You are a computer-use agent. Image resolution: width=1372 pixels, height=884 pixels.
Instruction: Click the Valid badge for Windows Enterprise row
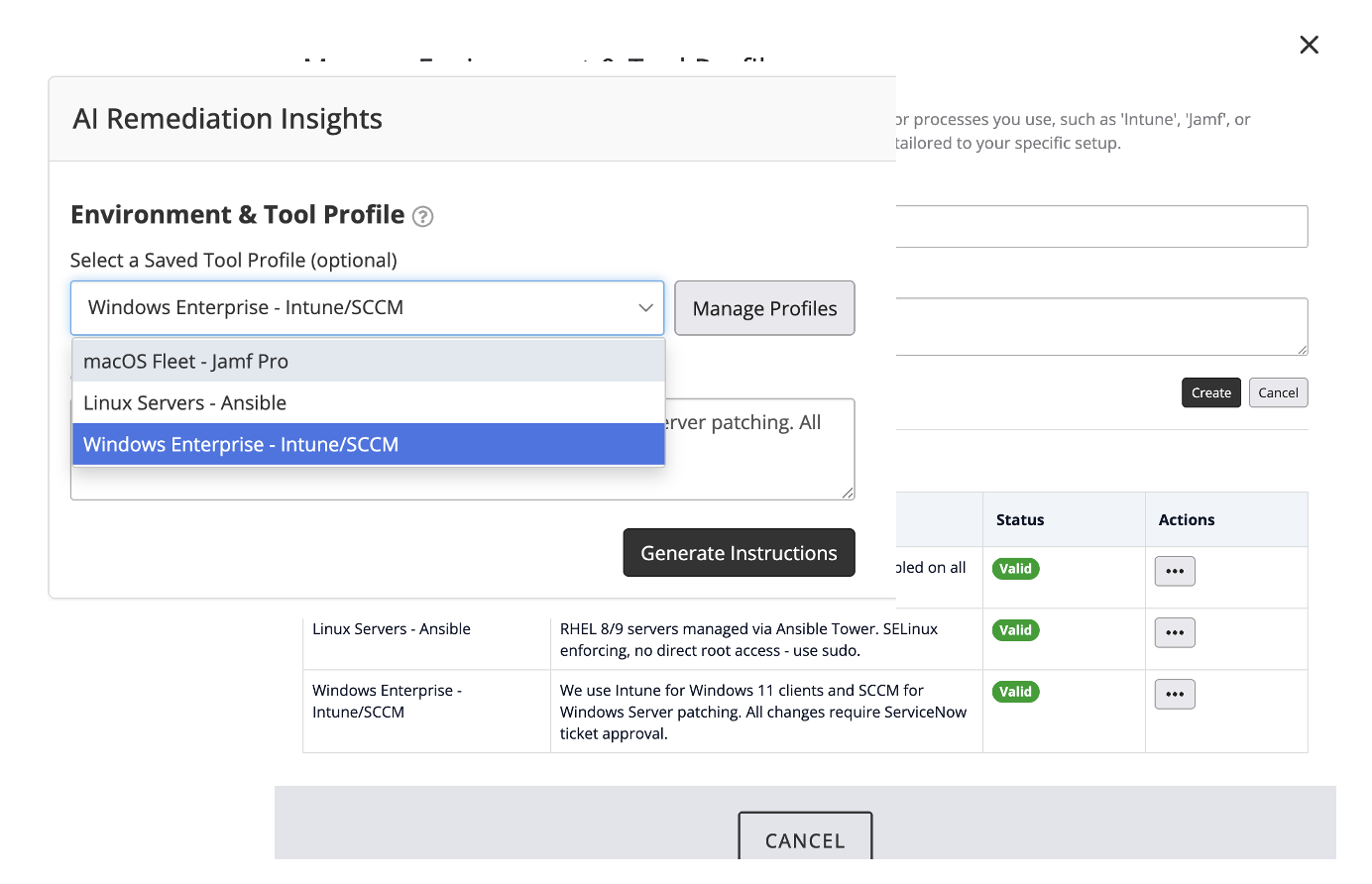pos(1015,692)
